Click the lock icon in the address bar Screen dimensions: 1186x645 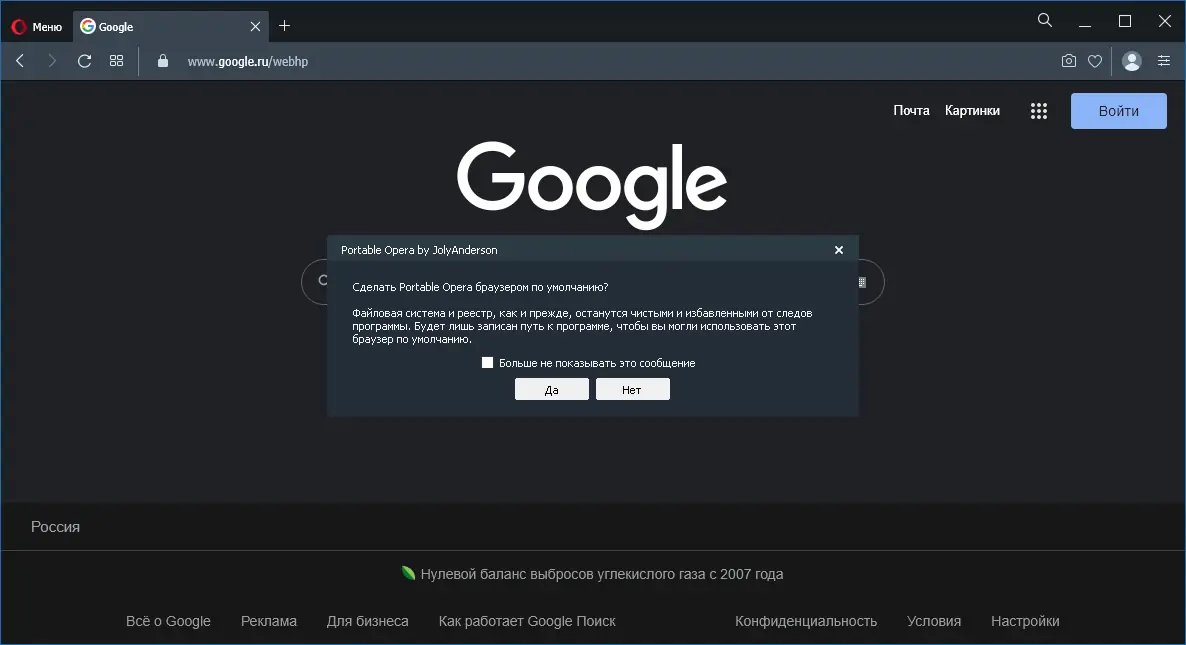coord(162,61)
